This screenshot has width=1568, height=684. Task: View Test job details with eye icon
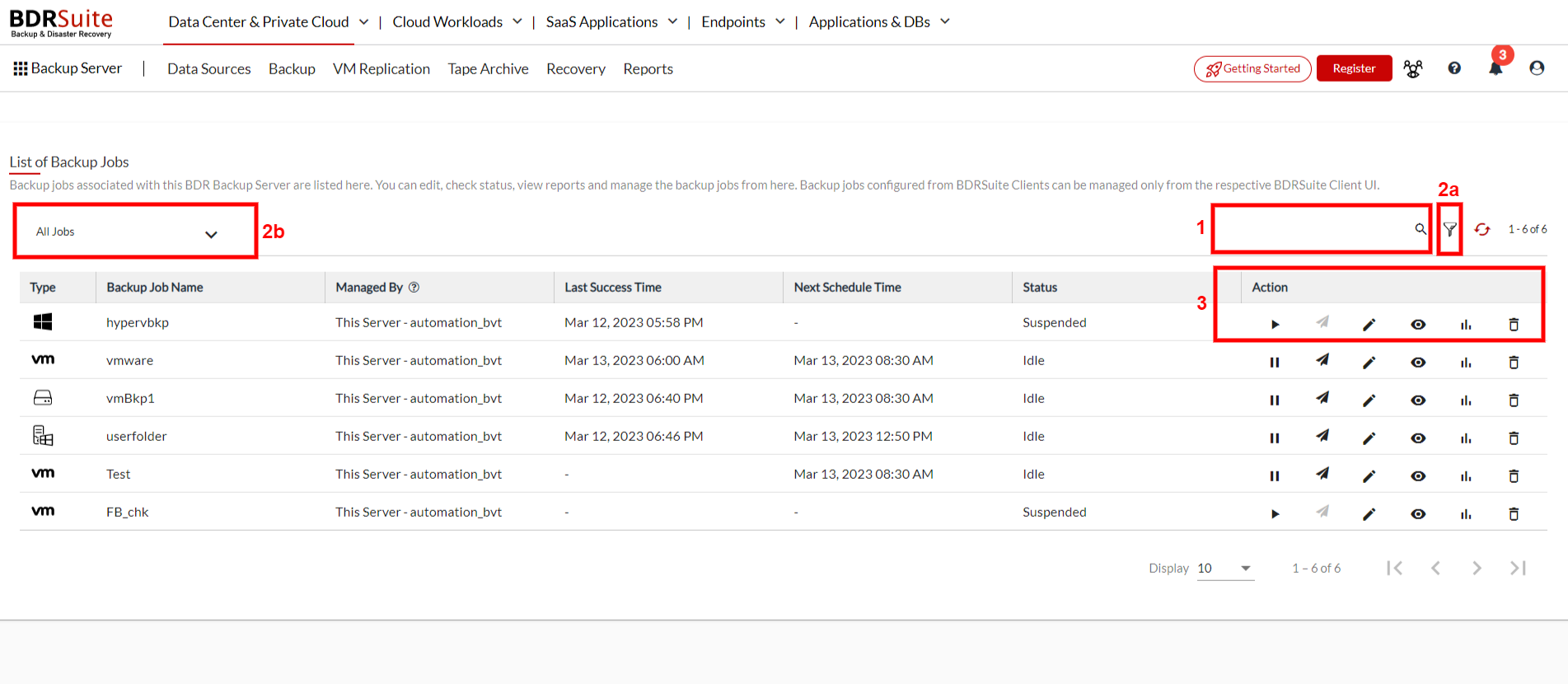click(1418, 476)
